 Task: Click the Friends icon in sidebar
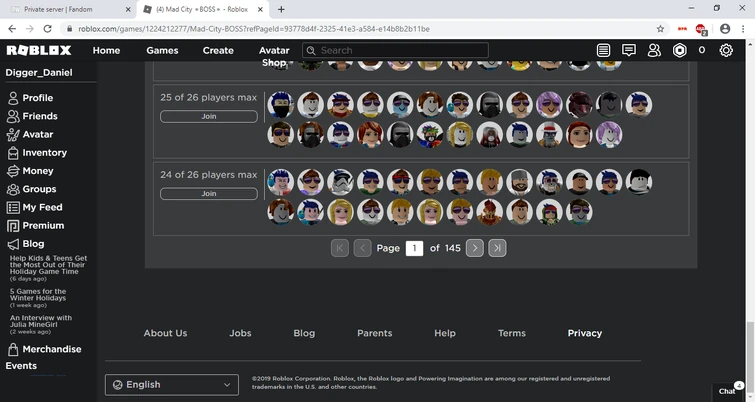click(x=13, y=116)
